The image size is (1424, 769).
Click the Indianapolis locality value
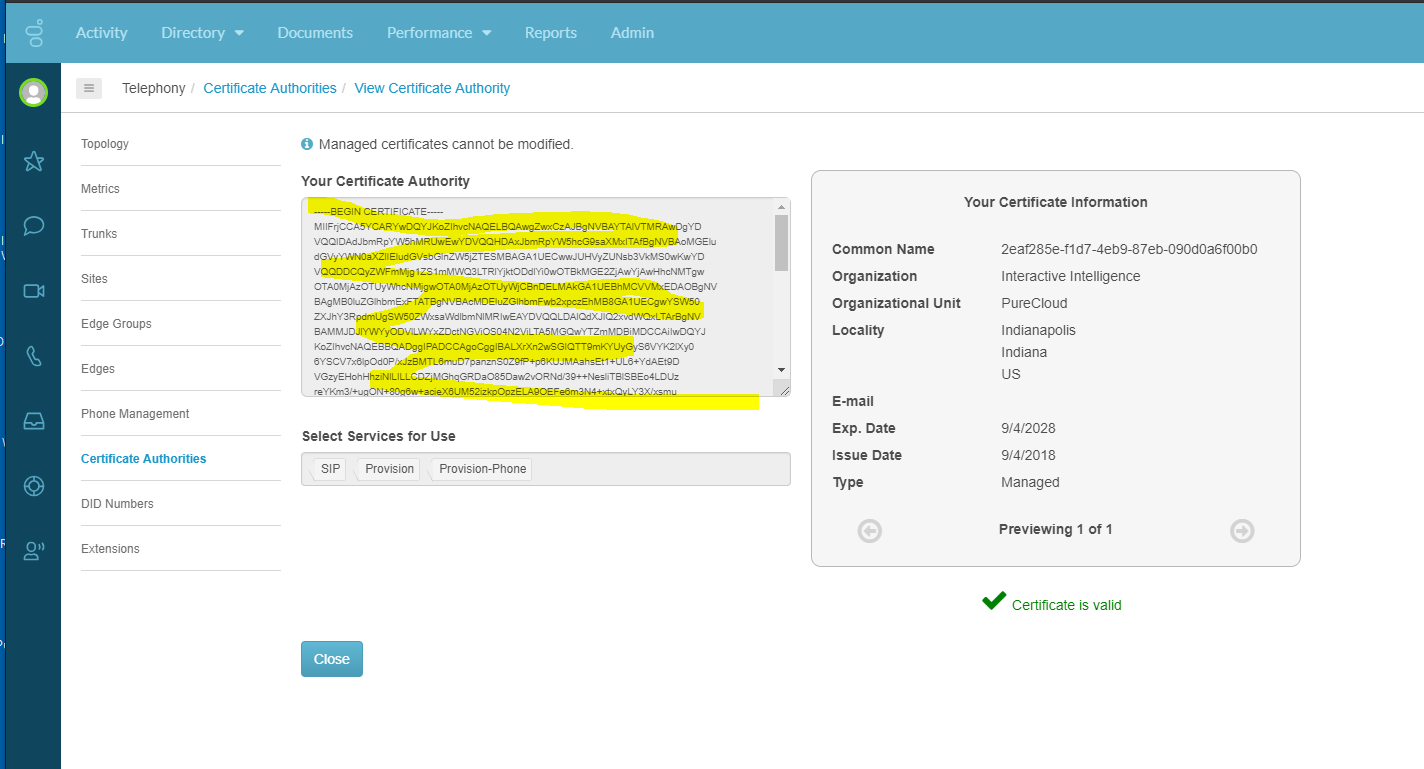pos(1038,330)
